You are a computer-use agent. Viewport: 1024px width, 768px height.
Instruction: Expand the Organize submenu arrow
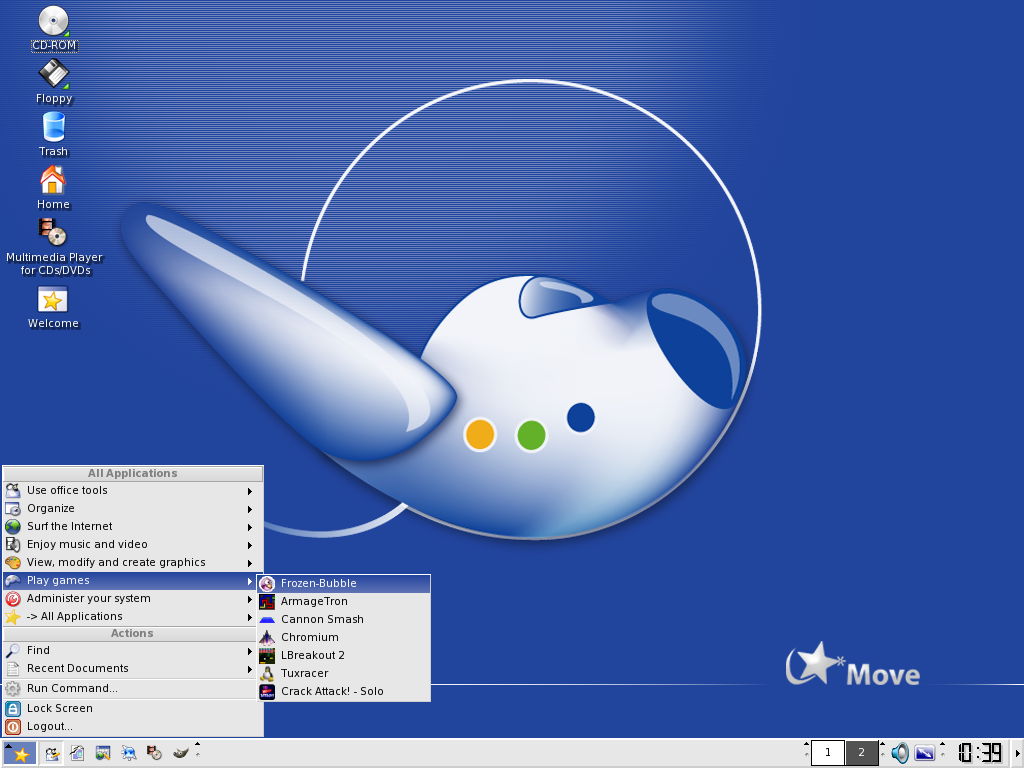[249, 509]
